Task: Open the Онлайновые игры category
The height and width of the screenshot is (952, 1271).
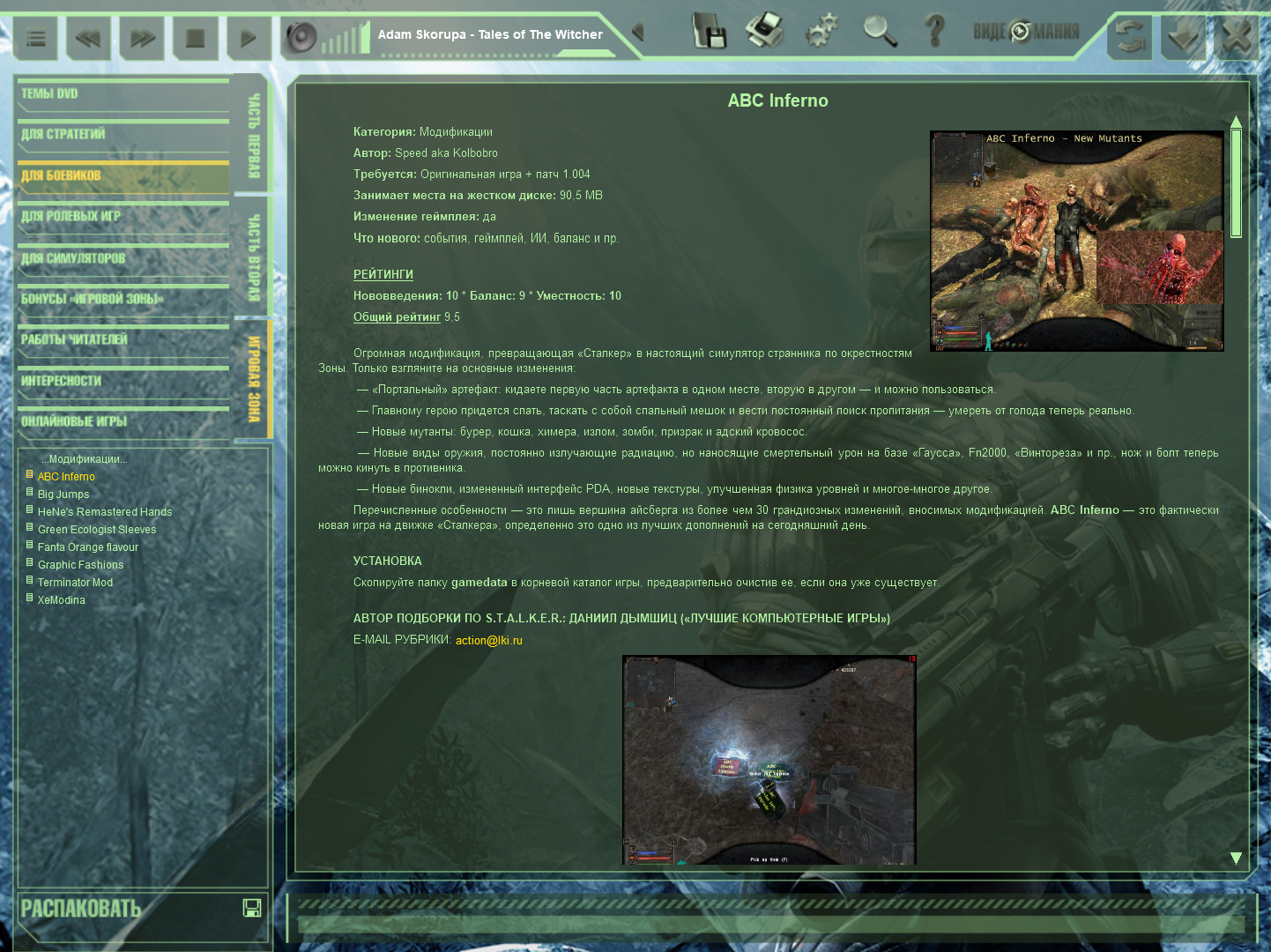Action: [123, 423]
